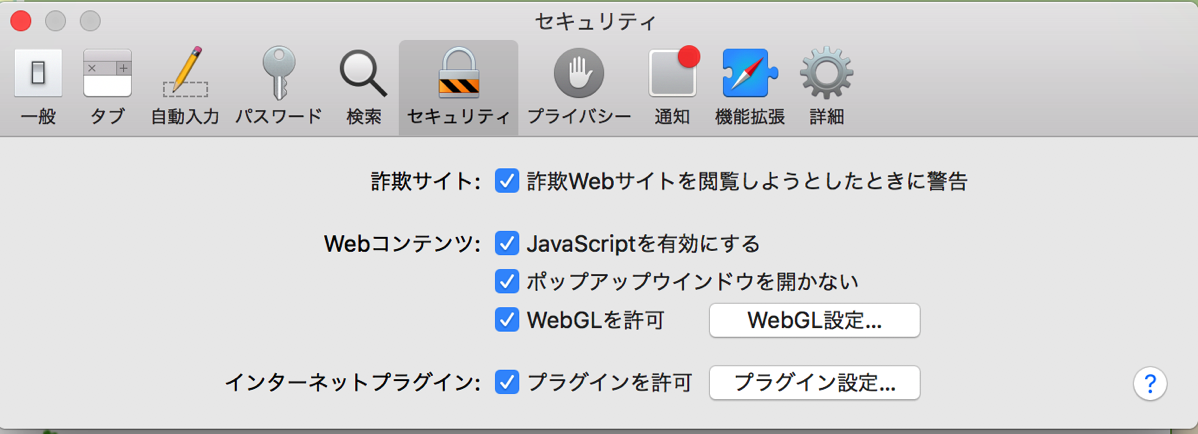Open the WebGL設定... button
The width and height of the screenshot is (1198, 434).
coord(814,320)
